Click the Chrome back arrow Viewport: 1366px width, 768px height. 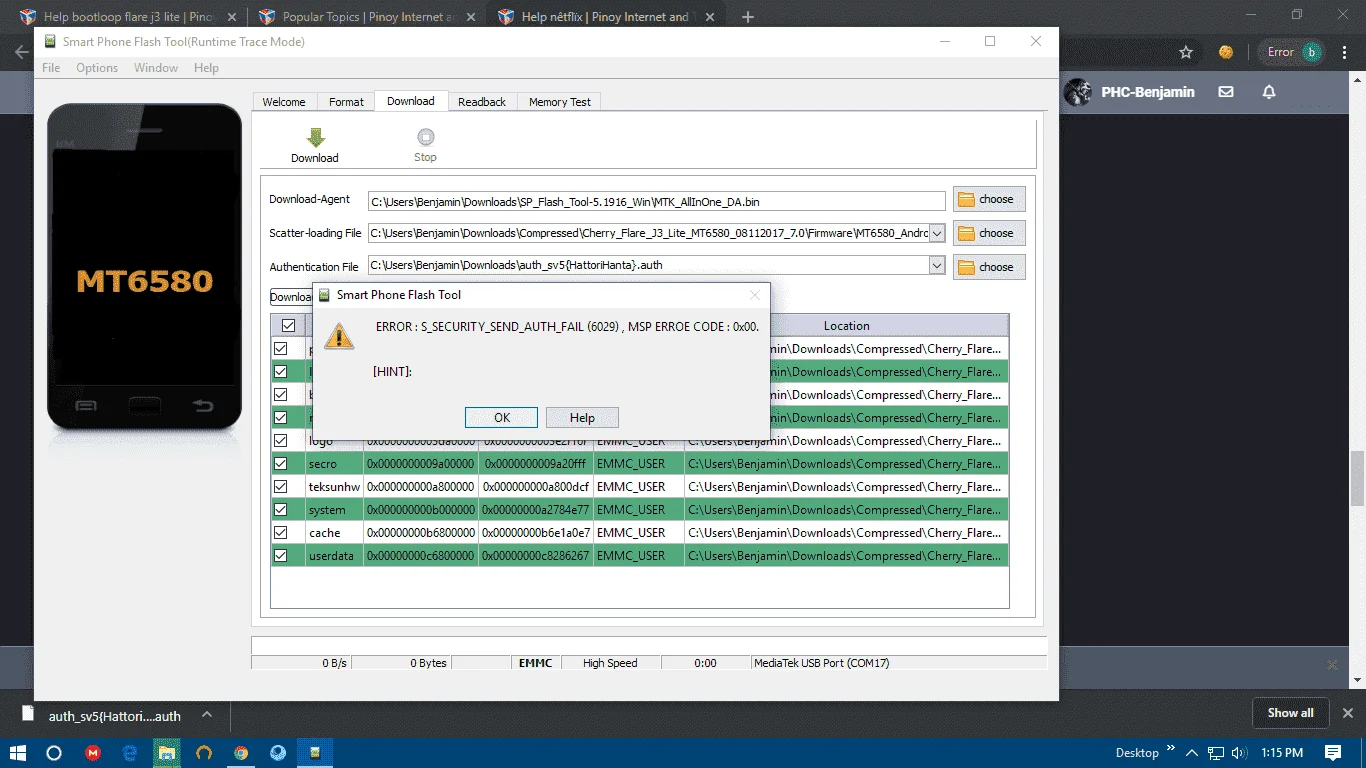click(x=21, y=52)
